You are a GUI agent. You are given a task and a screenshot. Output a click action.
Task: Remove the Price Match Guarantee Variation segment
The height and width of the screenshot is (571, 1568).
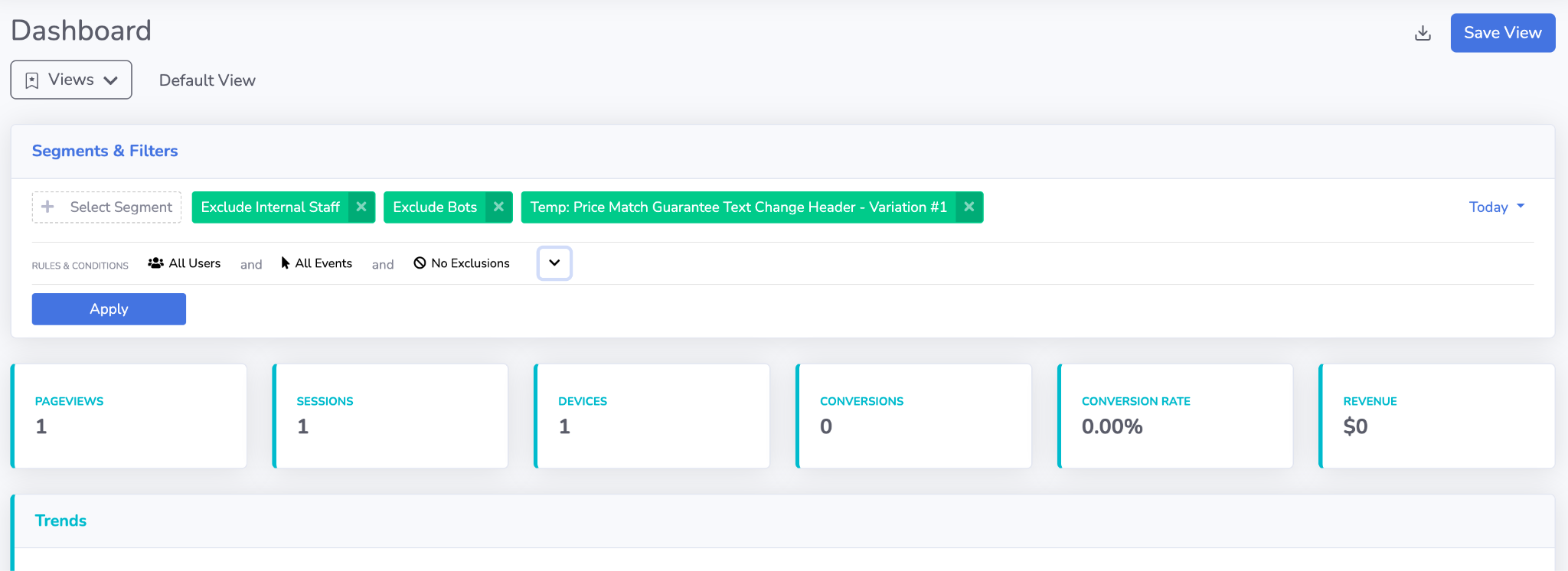pyautogui.click(x=969, y=207)
